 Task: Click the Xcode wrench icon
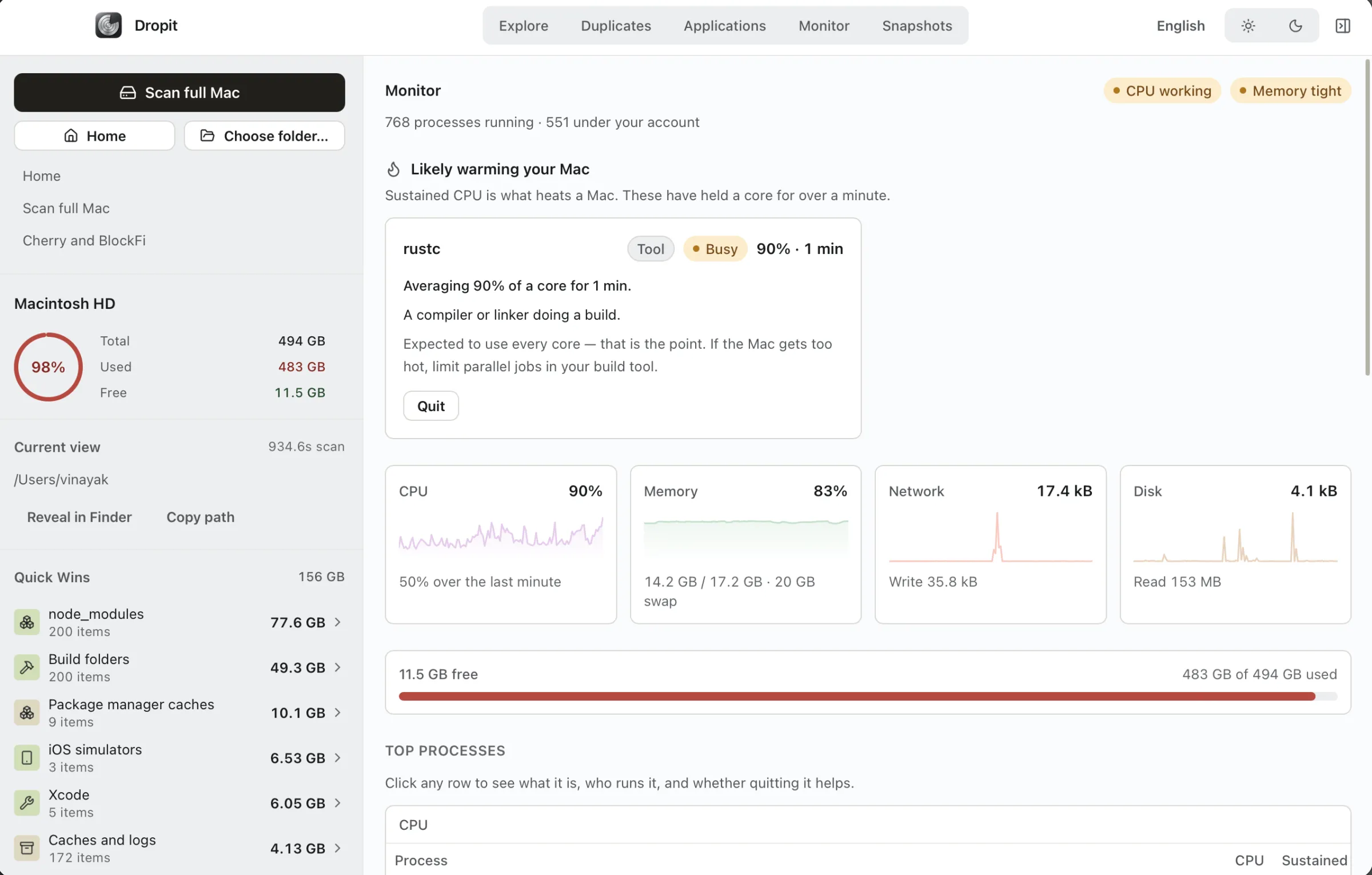click(x=27, y=803)
